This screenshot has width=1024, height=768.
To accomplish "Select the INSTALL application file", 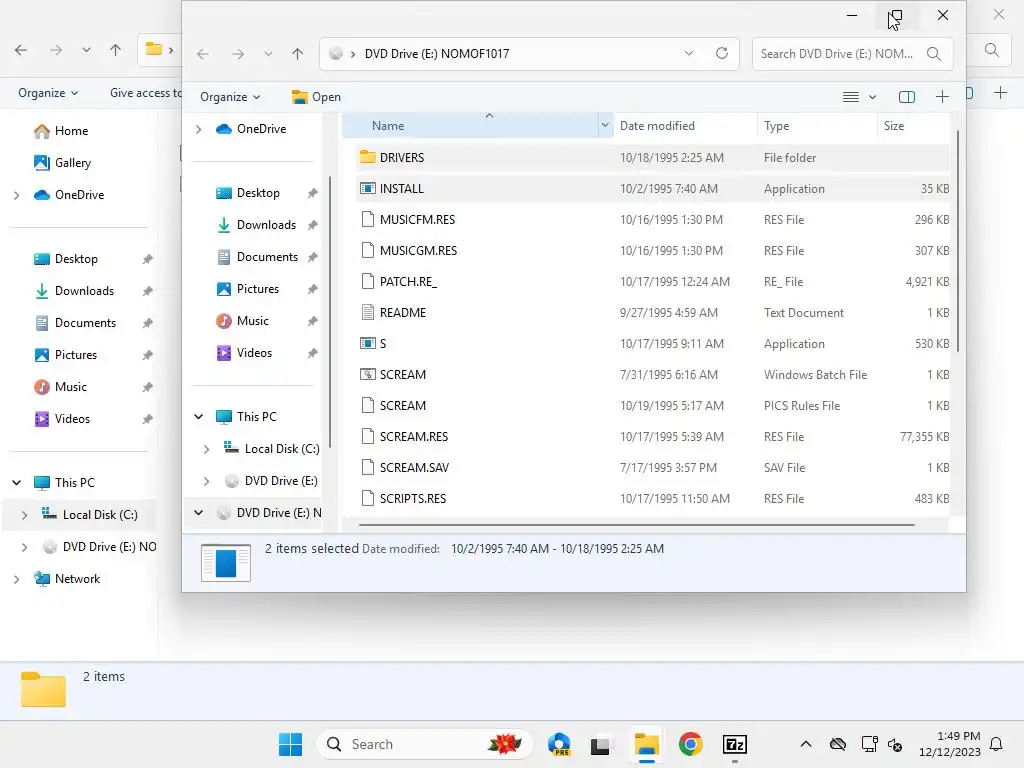I will click(x=652, y=189).
